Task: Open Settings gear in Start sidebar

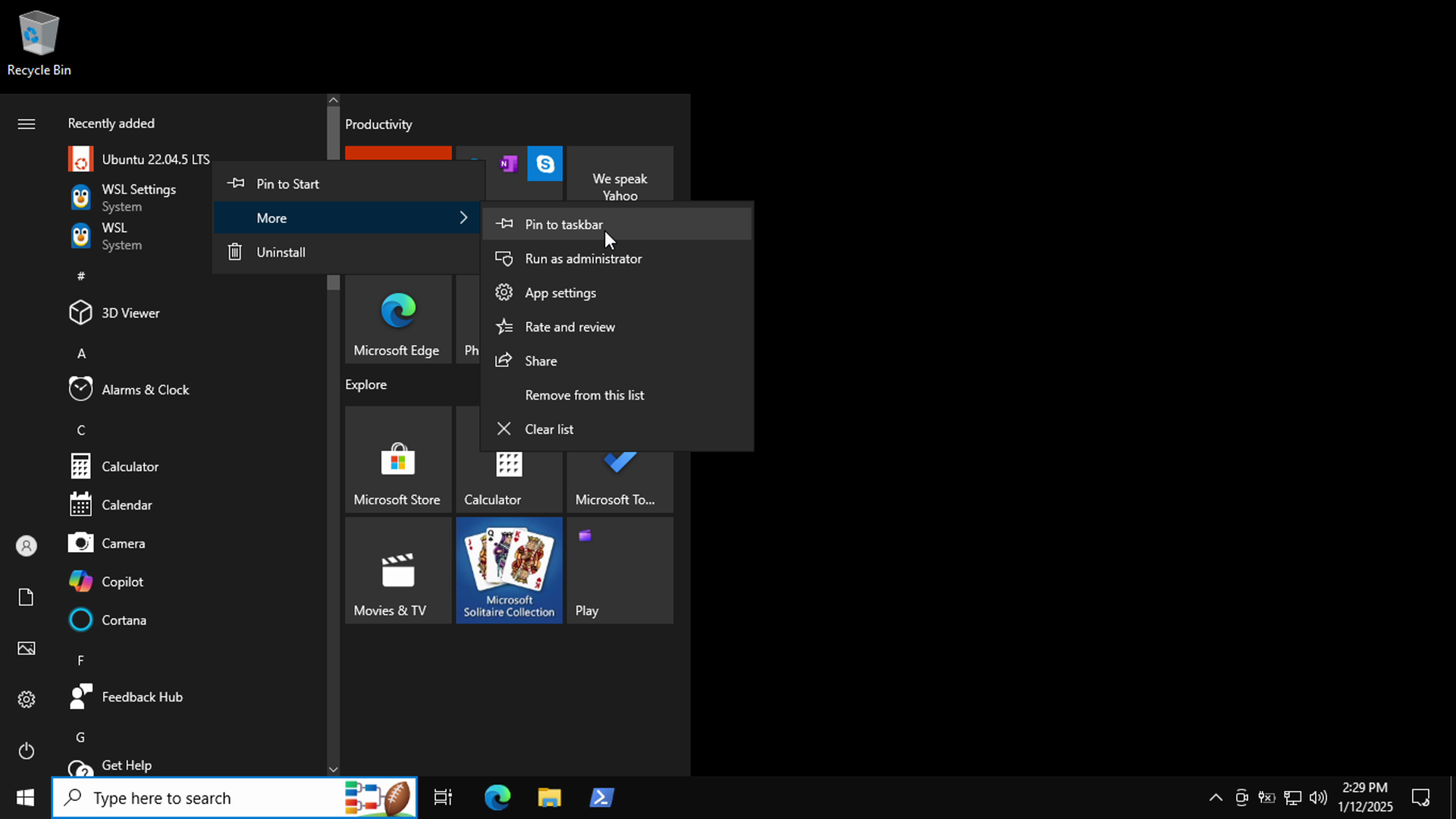Action: (x=27, y=699)
